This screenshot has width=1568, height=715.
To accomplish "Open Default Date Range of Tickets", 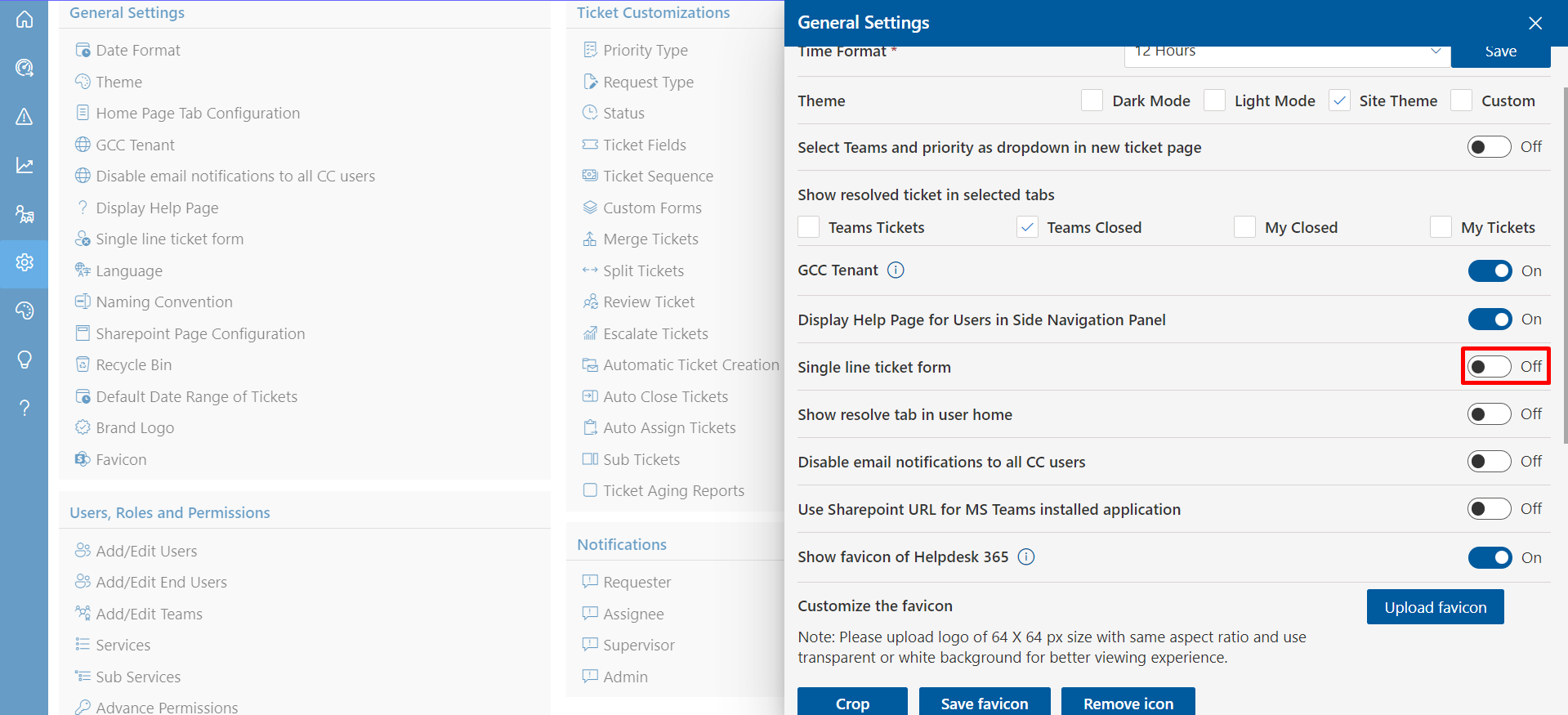I will coord(196,396).
